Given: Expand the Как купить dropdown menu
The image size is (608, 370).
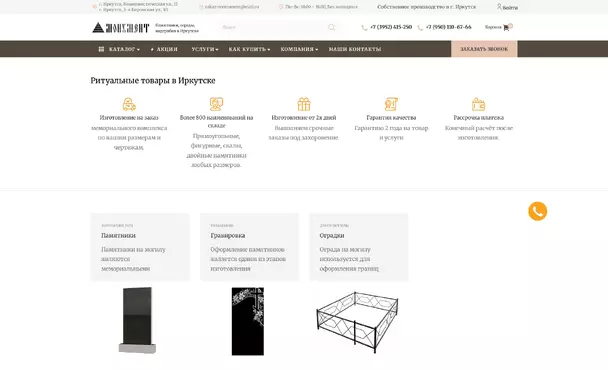Looking at the screenshot, I should (249, 49).
